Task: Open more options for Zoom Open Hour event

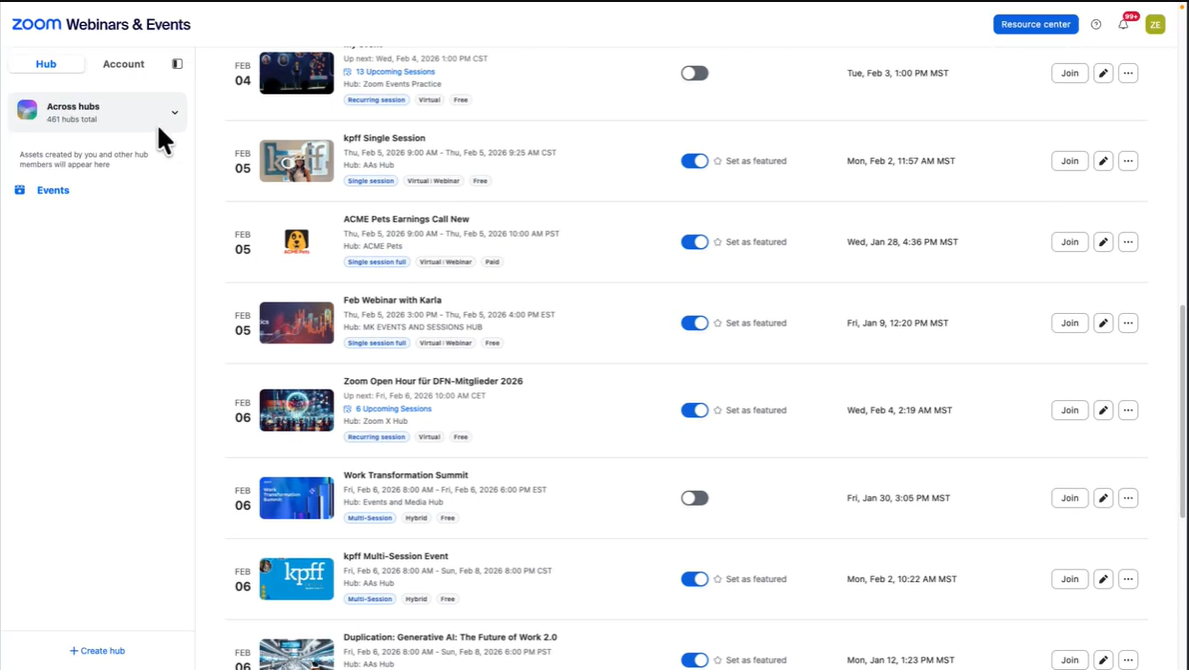Action: point(1128,410)
